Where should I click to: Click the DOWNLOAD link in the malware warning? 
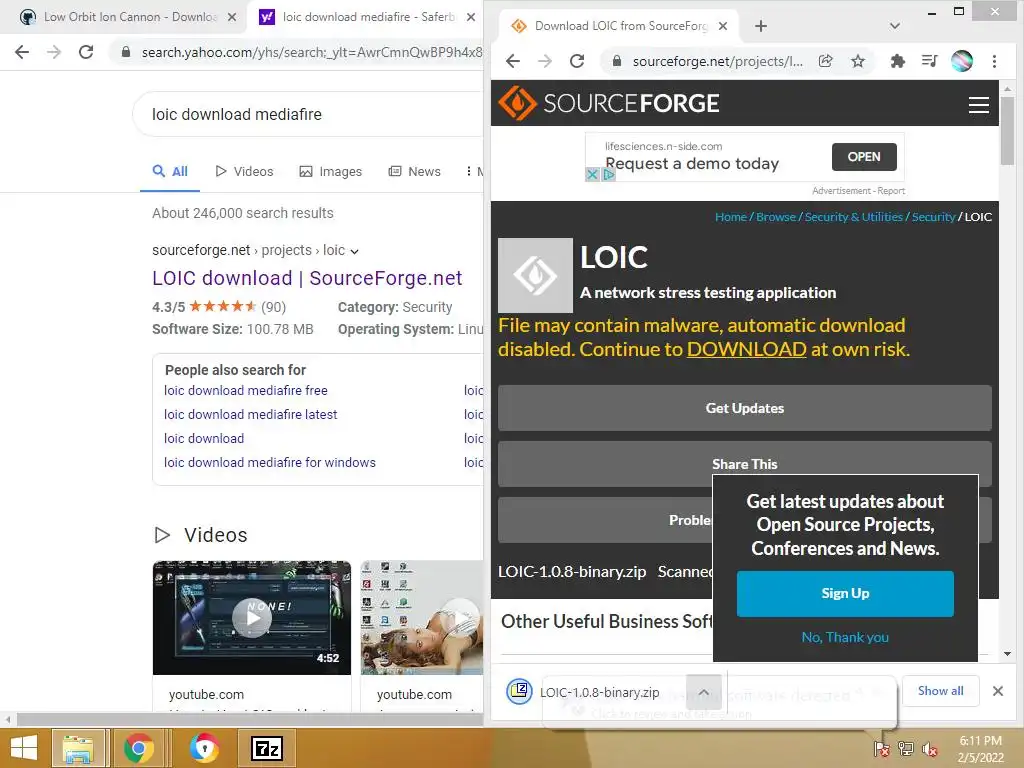tap(746, 349)
